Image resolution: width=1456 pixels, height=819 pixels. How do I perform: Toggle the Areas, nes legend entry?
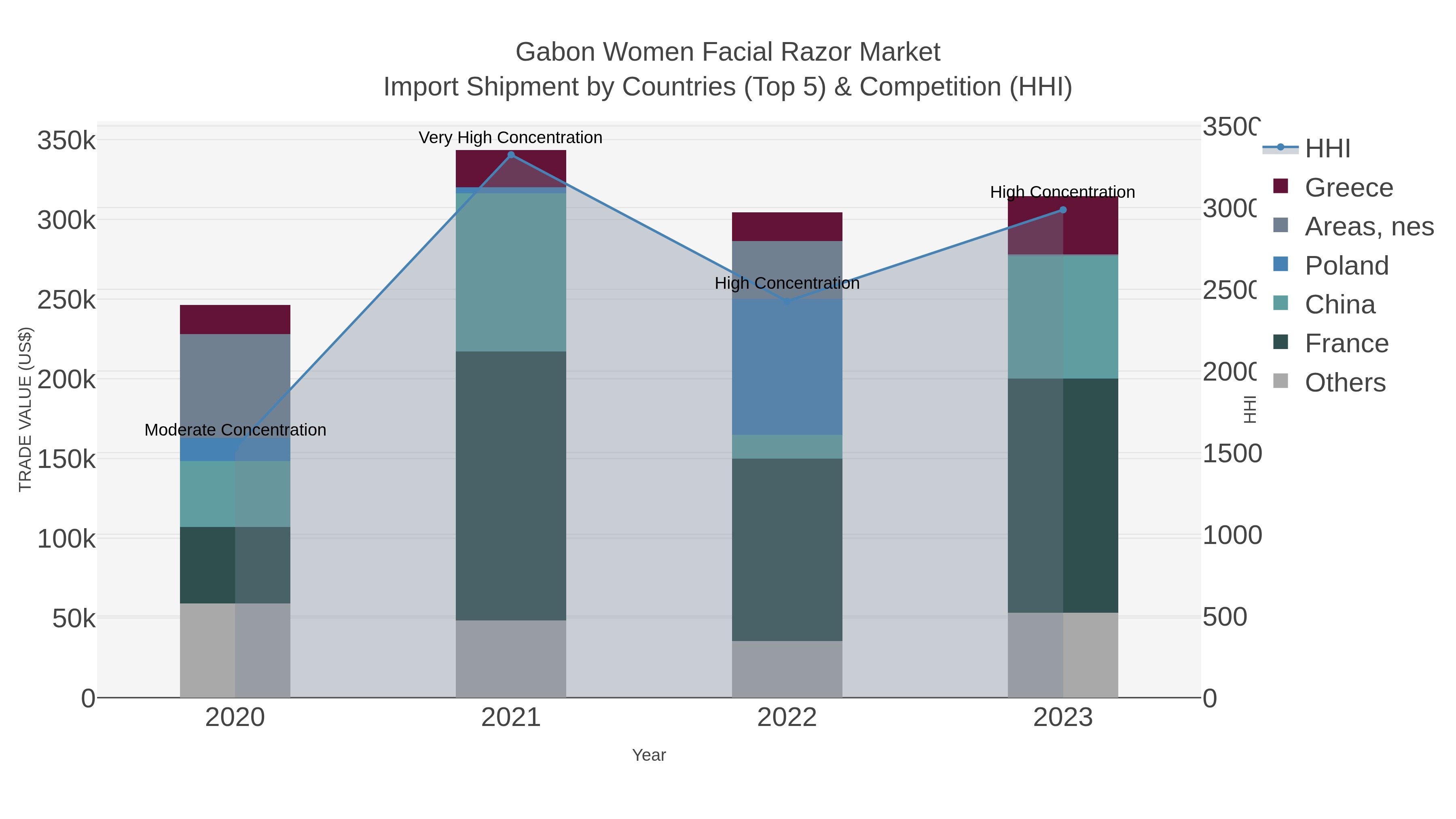[1353, 226]
